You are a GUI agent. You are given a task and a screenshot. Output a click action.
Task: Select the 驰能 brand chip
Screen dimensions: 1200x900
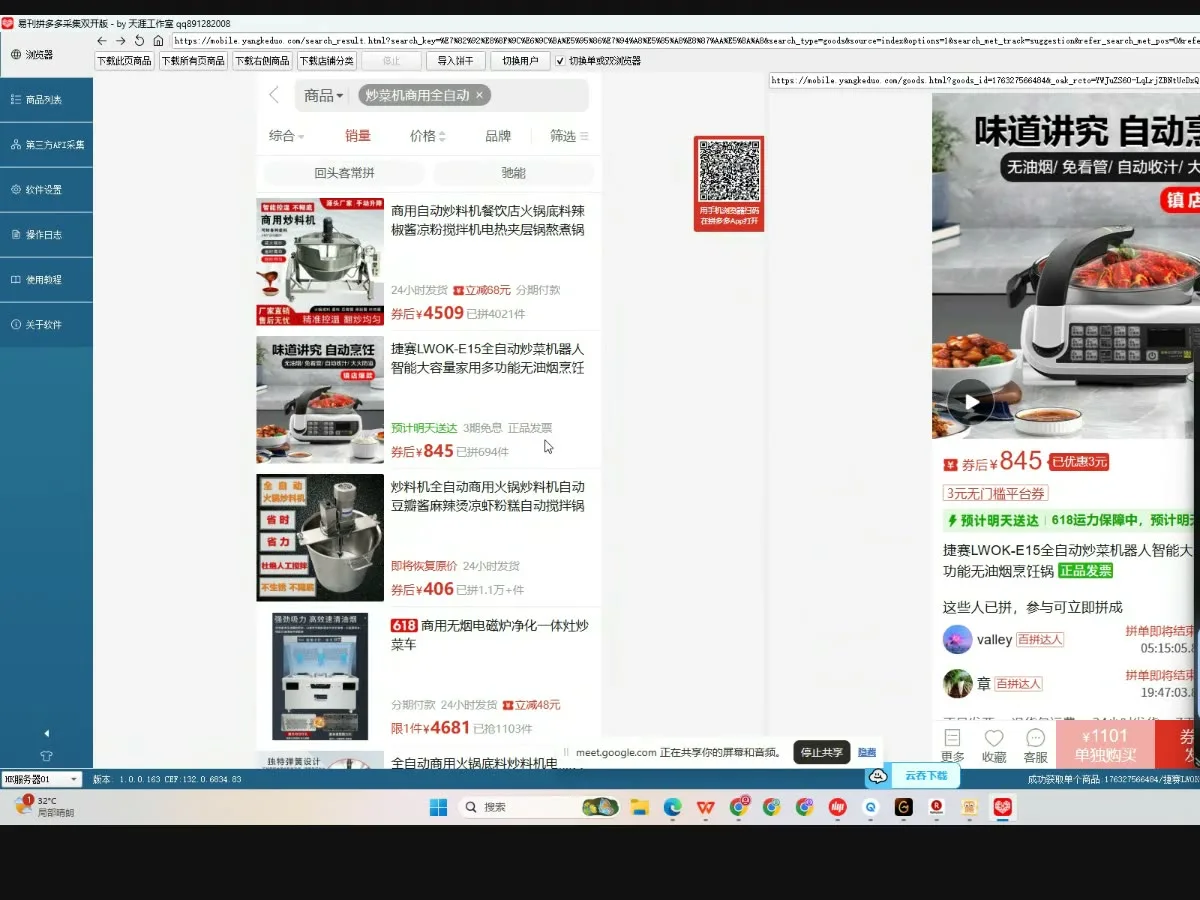(513, 173)
